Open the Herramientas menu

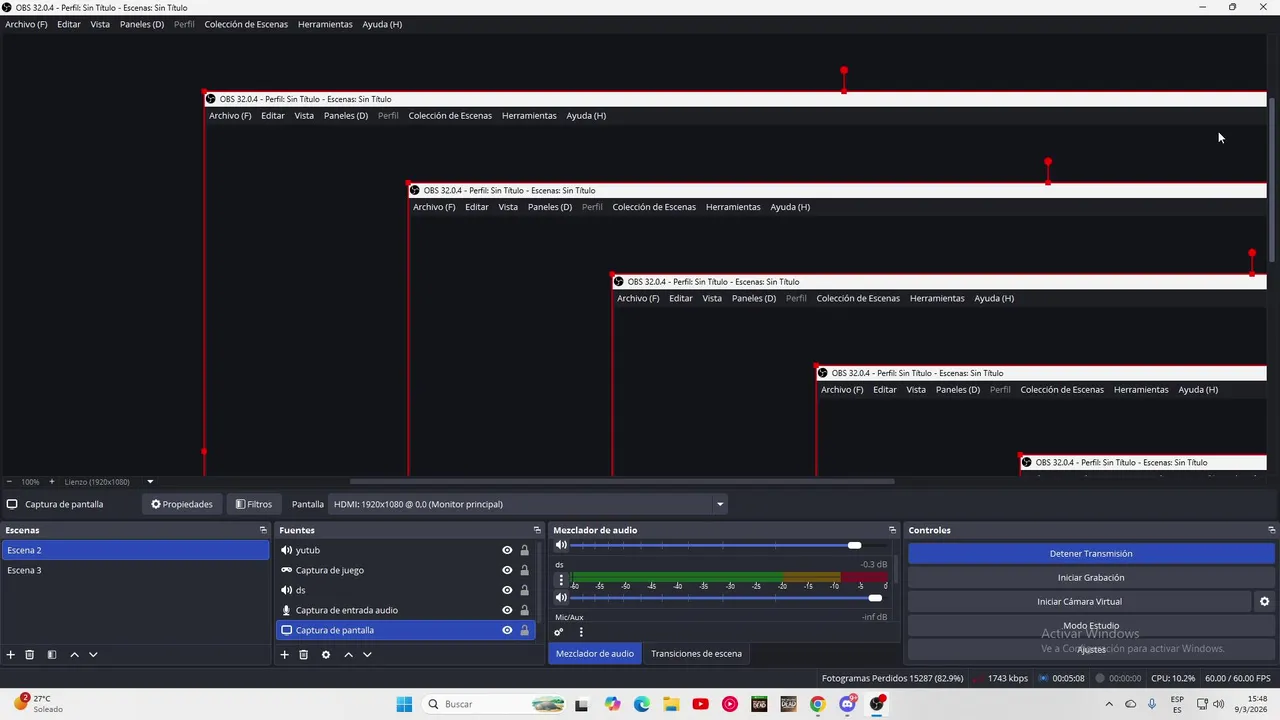(325, 24)
